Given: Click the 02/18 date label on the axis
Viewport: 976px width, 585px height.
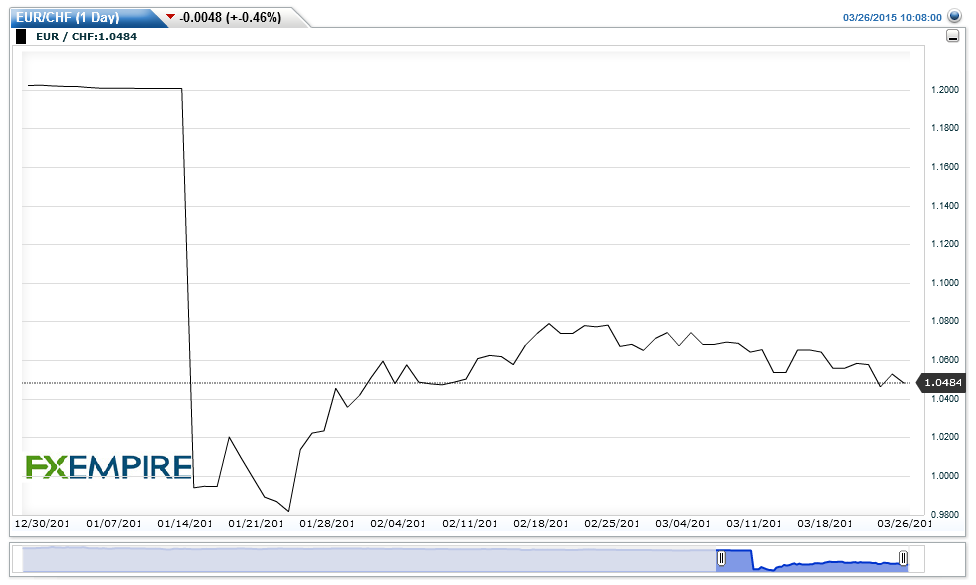Looking at the screenshot, I should (542, 523).
